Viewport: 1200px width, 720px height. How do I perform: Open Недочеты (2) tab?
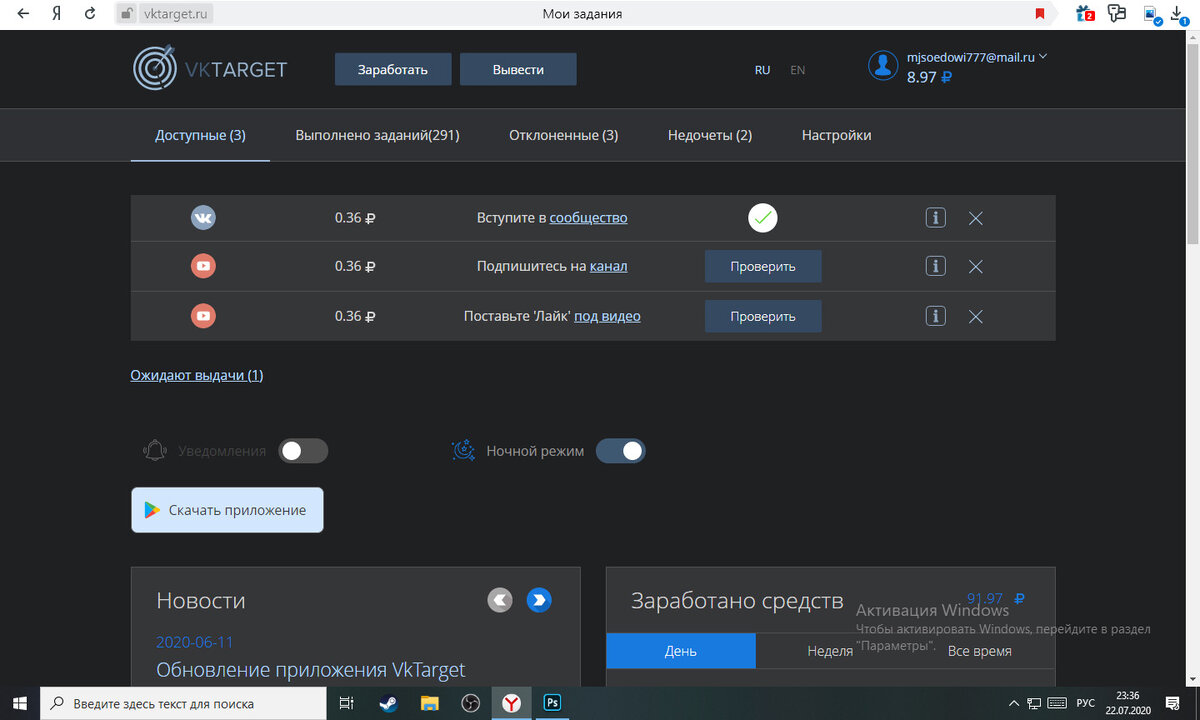tap(710, 135)
